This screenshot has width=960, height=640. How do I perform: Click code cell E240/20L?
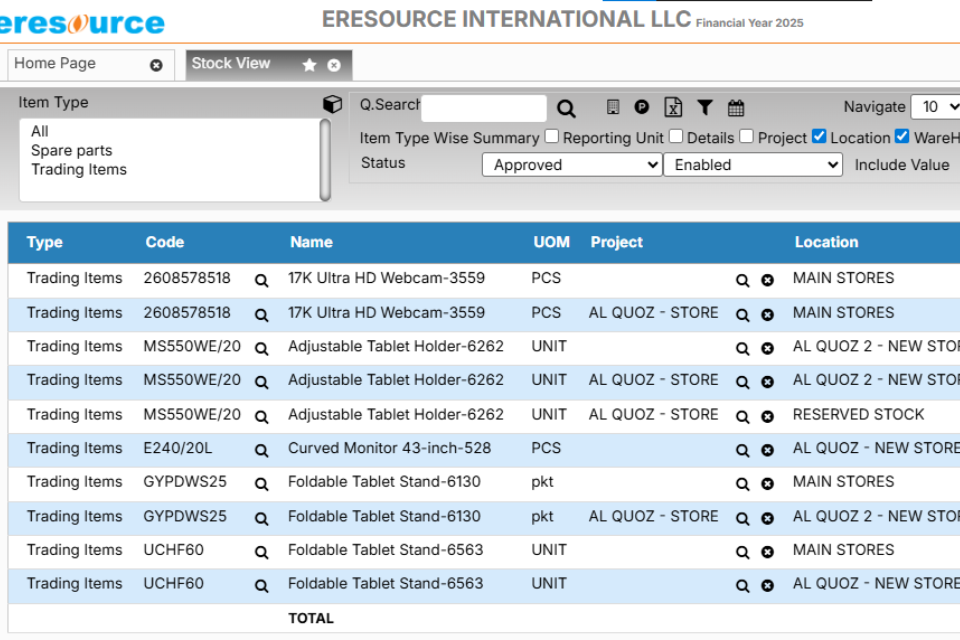pos(178,448)
